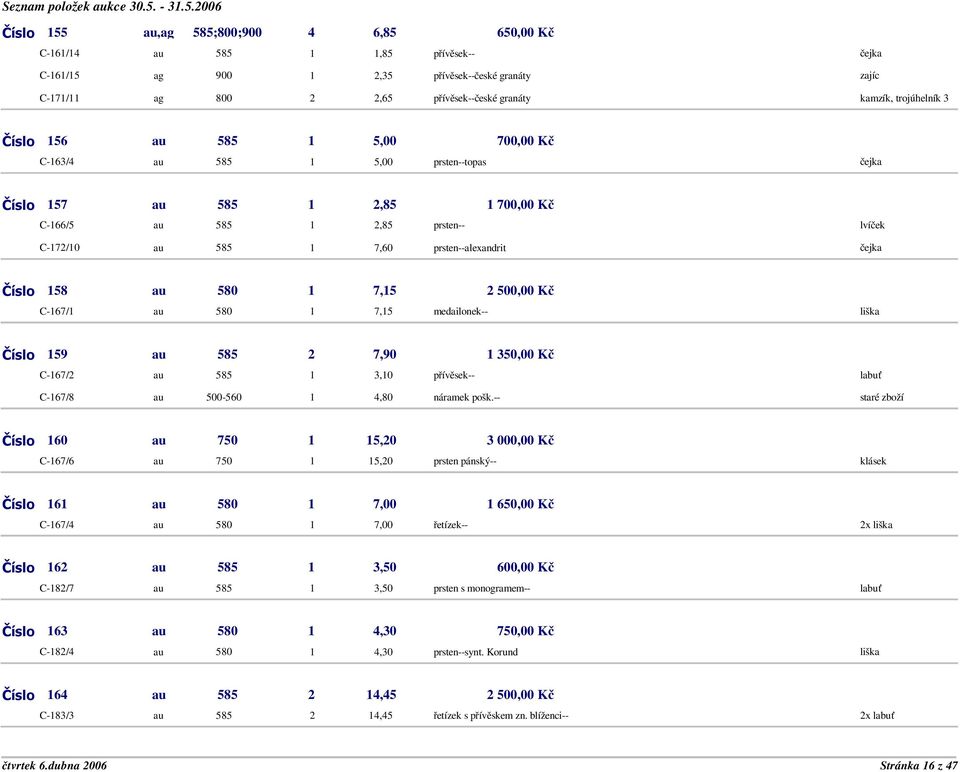Select item code C-172/10
Viewport: 960px width, 772px height.
point(61,248)
